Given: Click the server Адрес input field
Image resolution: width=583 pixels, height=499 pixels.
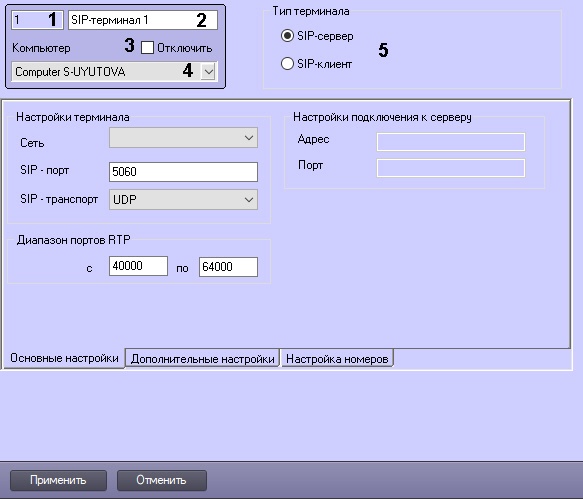Looking at the screenshot, I should click(x=451, y=142).
